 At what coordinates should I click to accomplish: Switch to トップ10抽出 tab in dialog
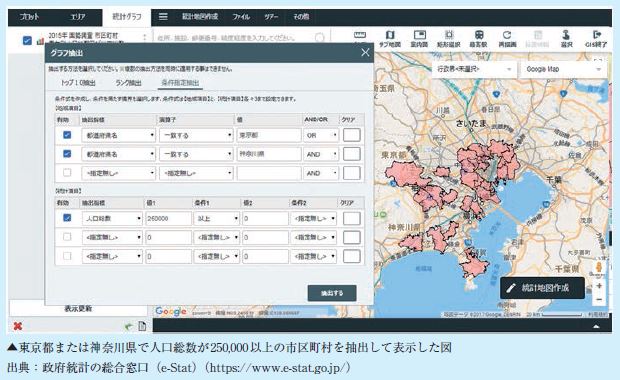[x=78, y=83]
